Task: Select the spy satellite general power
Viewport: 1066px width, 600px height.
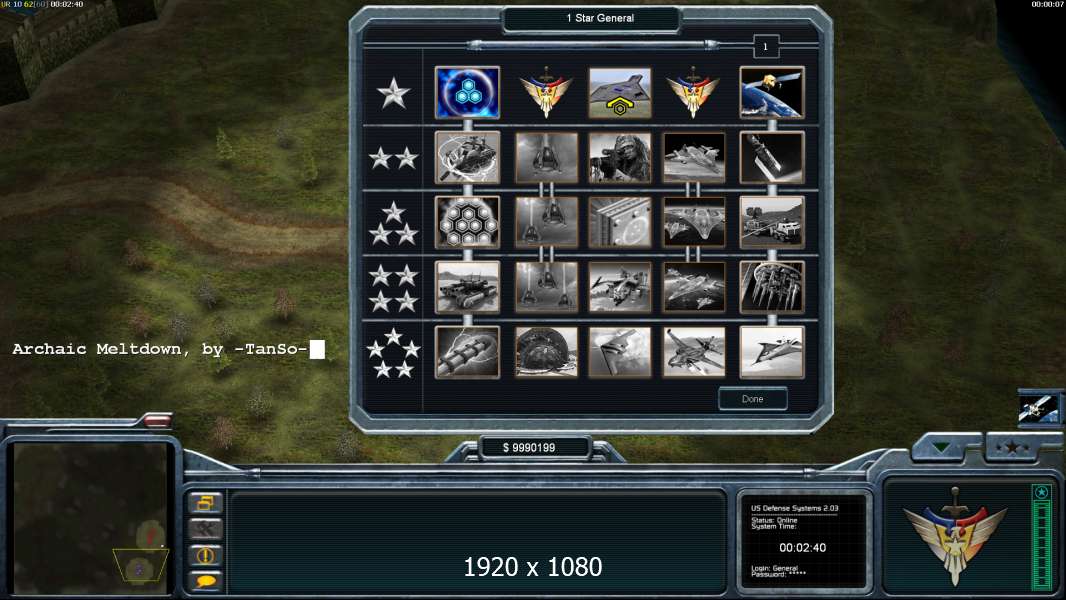Action: coord(772,92)
